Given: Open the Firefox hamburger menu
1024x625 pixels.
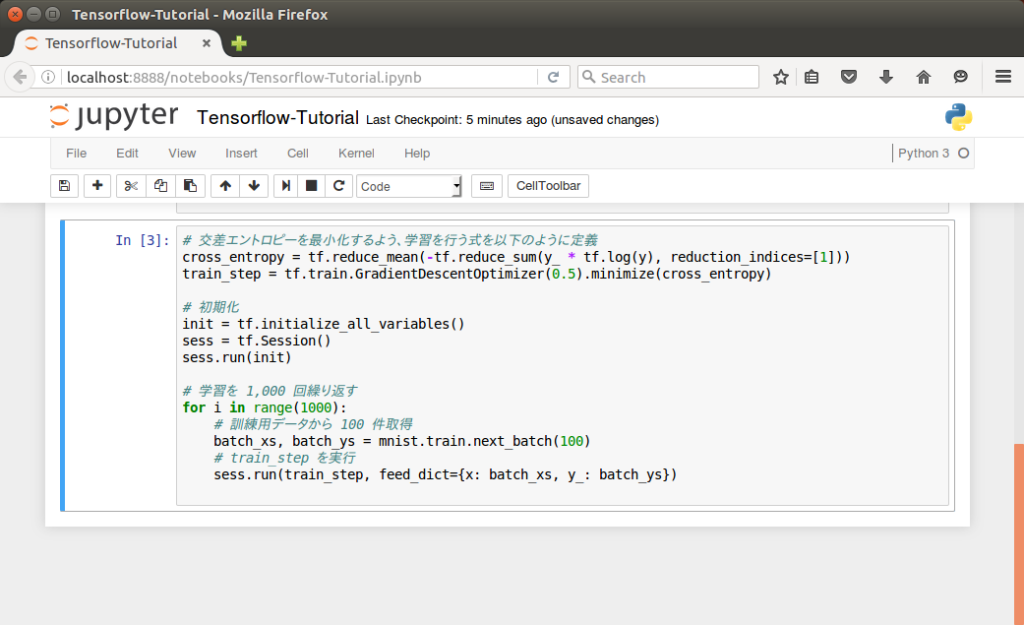Looking at the screenshot, I should (x=1002, y=76).
